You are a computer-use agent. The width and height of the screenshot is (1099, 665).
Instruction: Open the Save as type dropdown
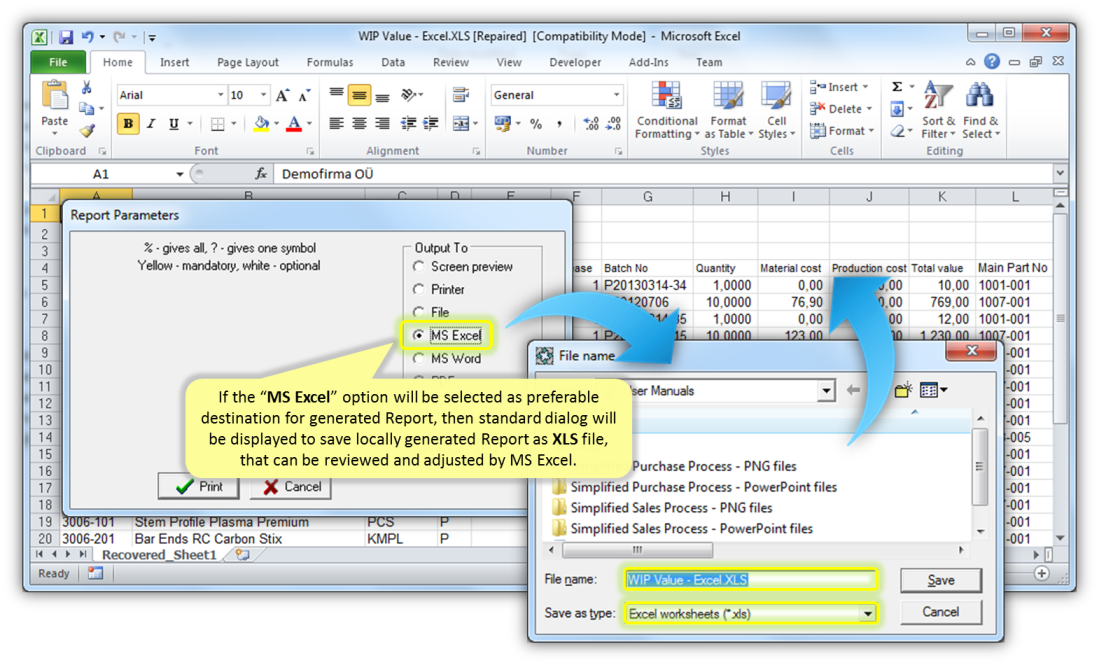pos(868,614)
